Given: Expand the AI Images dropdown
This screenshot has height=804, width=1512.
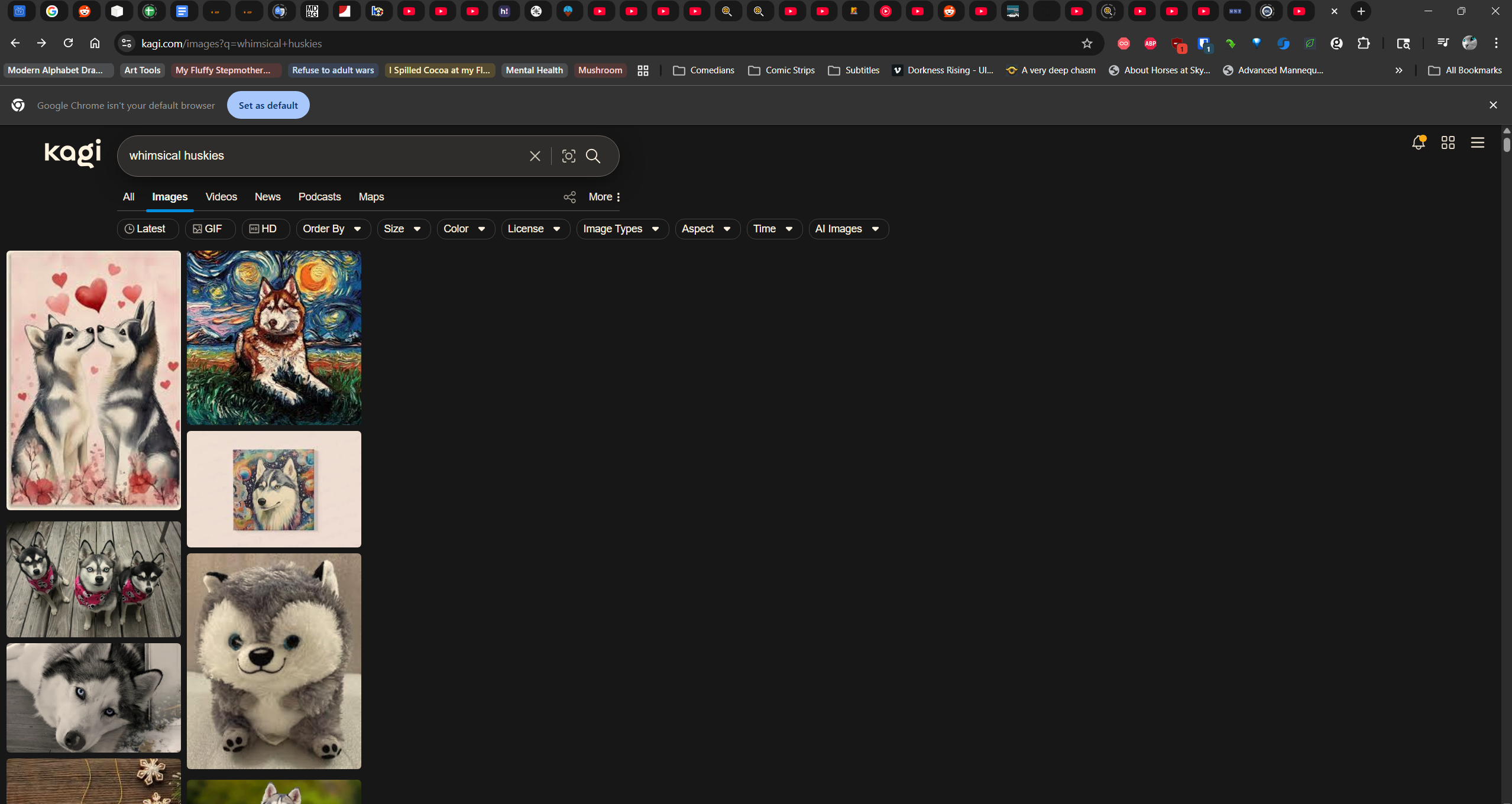Looking at the screenshot, I should coord(847,229).
